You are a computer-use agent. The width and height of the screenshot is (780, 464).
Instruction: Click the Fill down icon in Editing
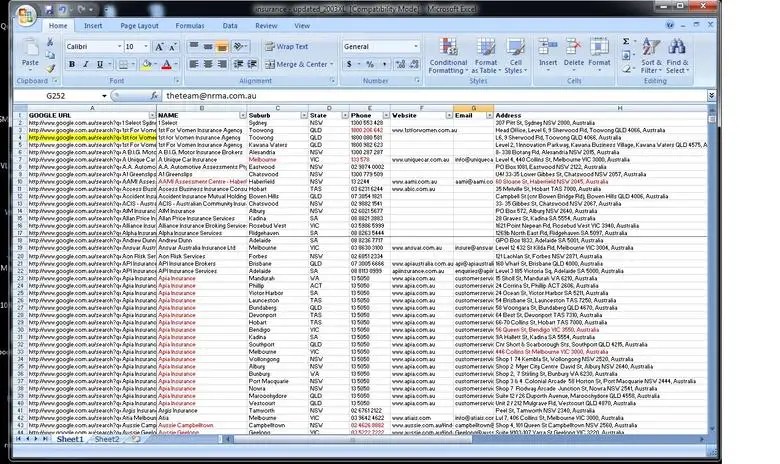pos(626,55)
